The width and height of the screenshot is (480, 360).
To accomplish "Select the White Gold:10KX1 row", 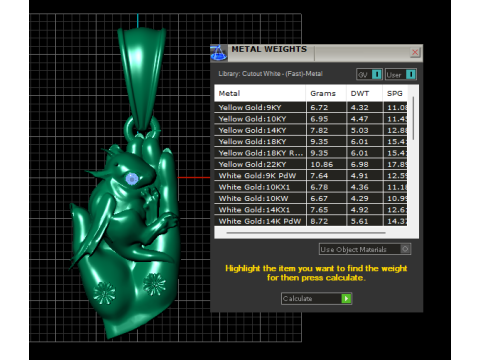I will 311,187.
